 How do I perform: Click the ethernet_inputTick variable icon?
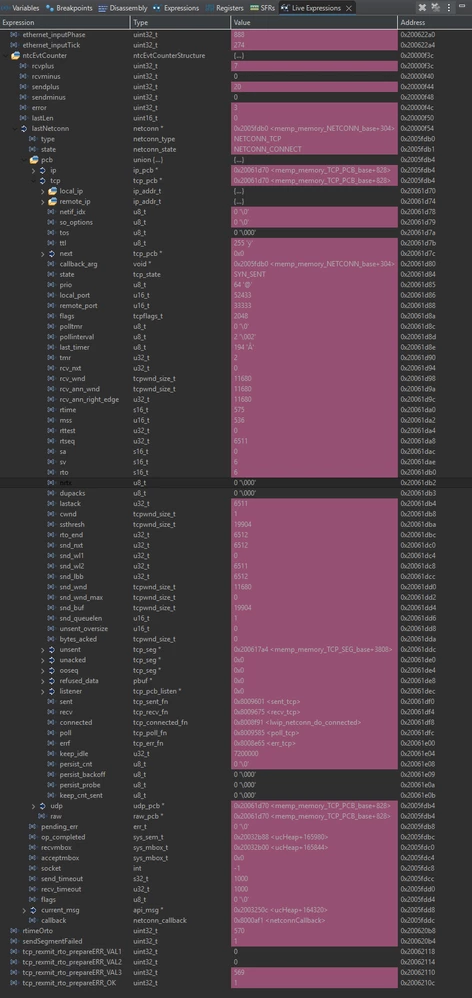coord(15,45)
